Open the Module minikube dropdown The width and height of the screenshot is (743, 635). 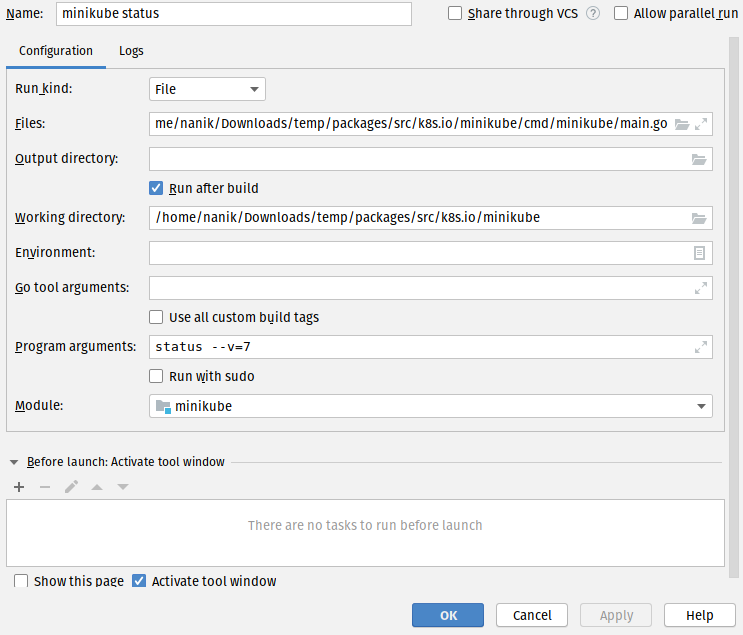click(x=430, y=406)
